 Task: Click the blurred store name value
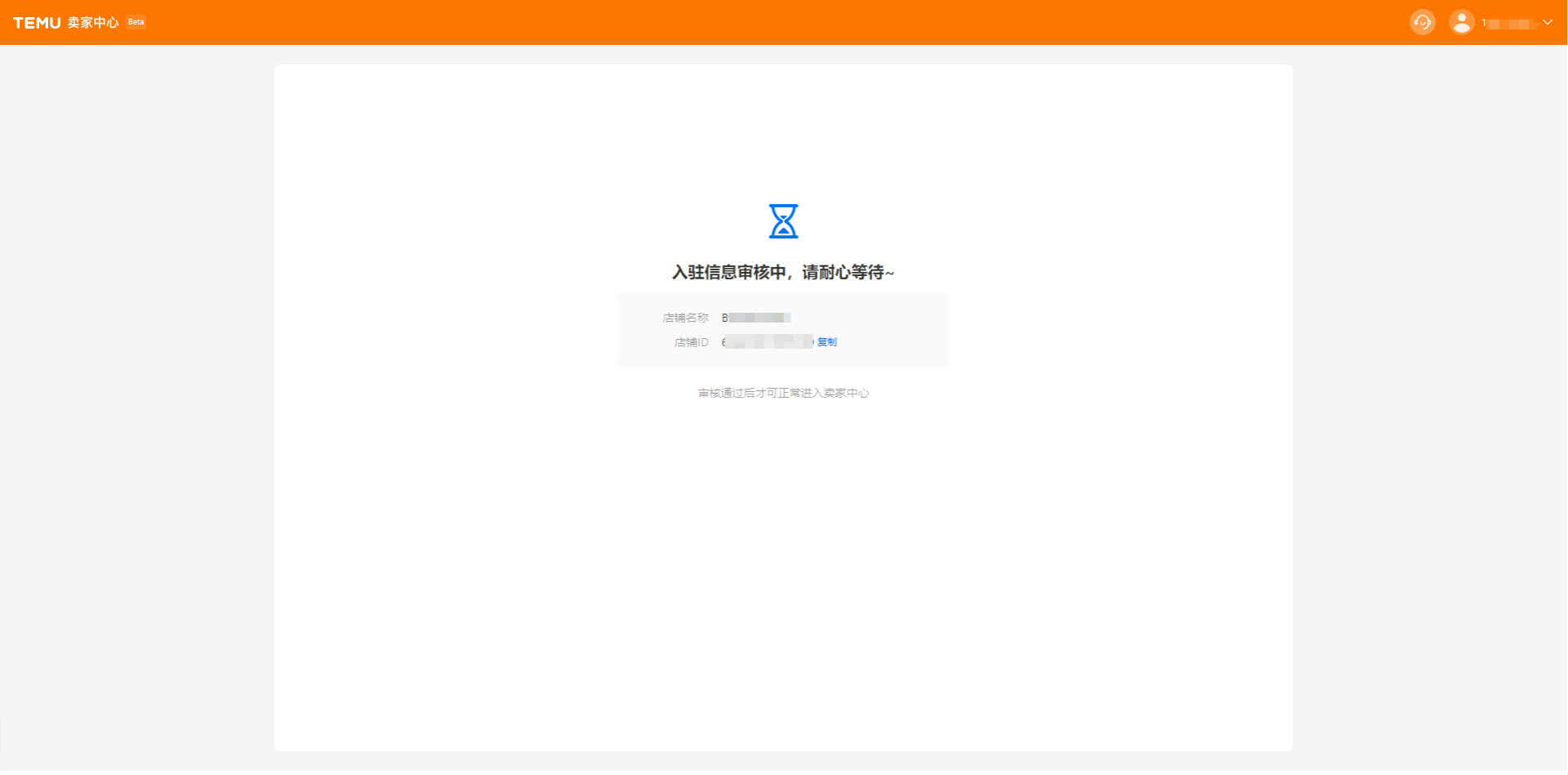[x=756, y=318]
